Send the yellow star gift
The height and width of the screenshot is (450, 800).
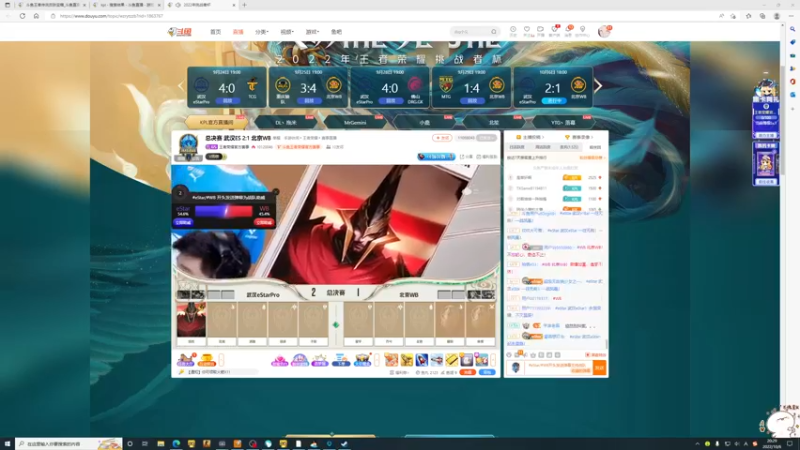pyautogui.click(x=407, y=360)
